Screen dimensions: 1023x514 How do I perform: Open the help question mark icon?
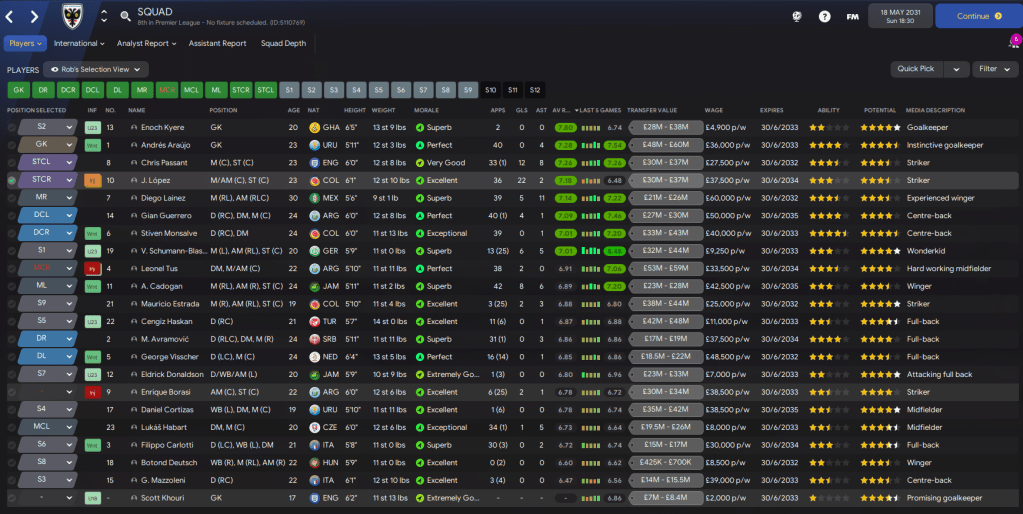824,16
